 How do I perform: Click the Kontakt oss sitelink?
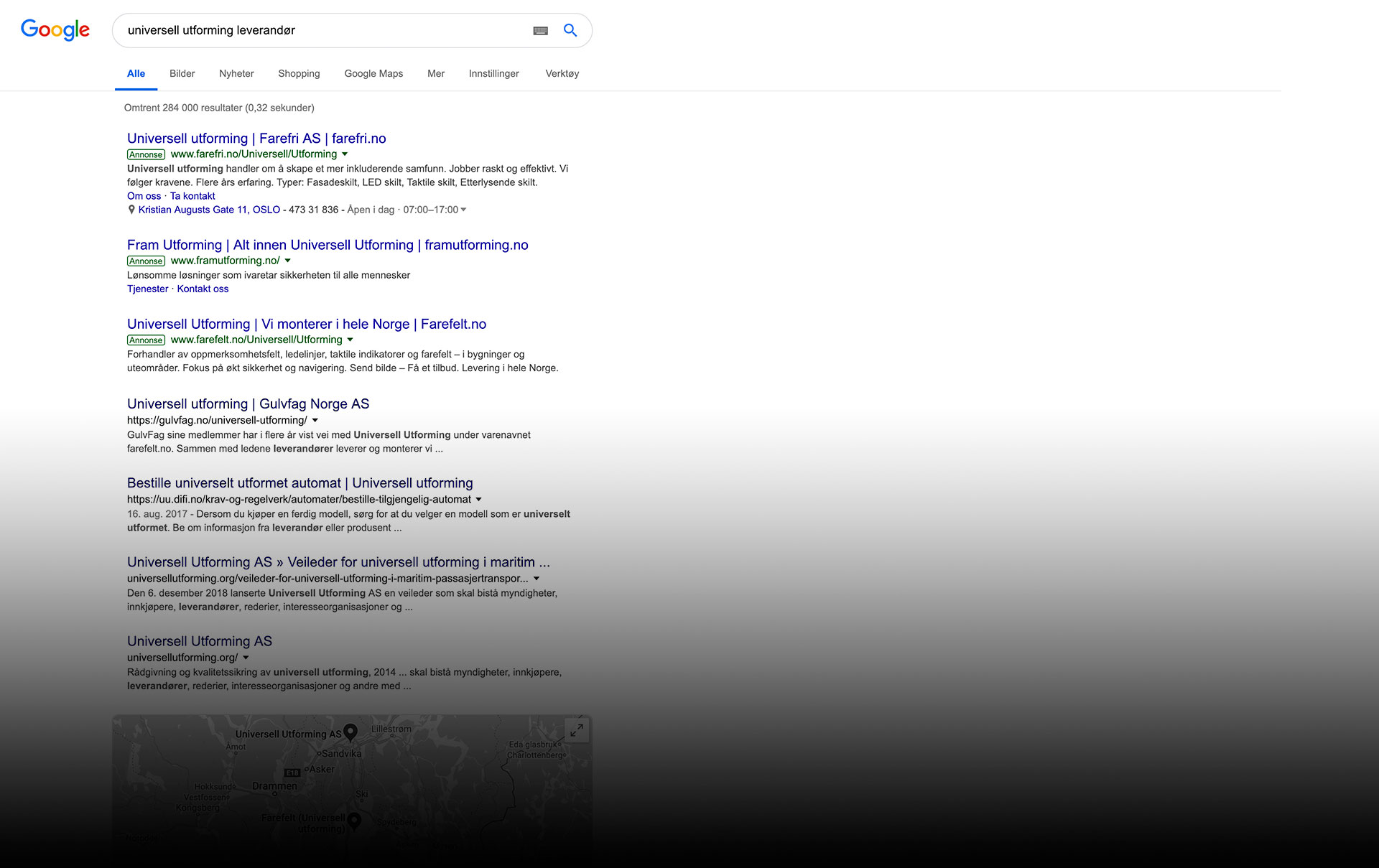point(203,289)
